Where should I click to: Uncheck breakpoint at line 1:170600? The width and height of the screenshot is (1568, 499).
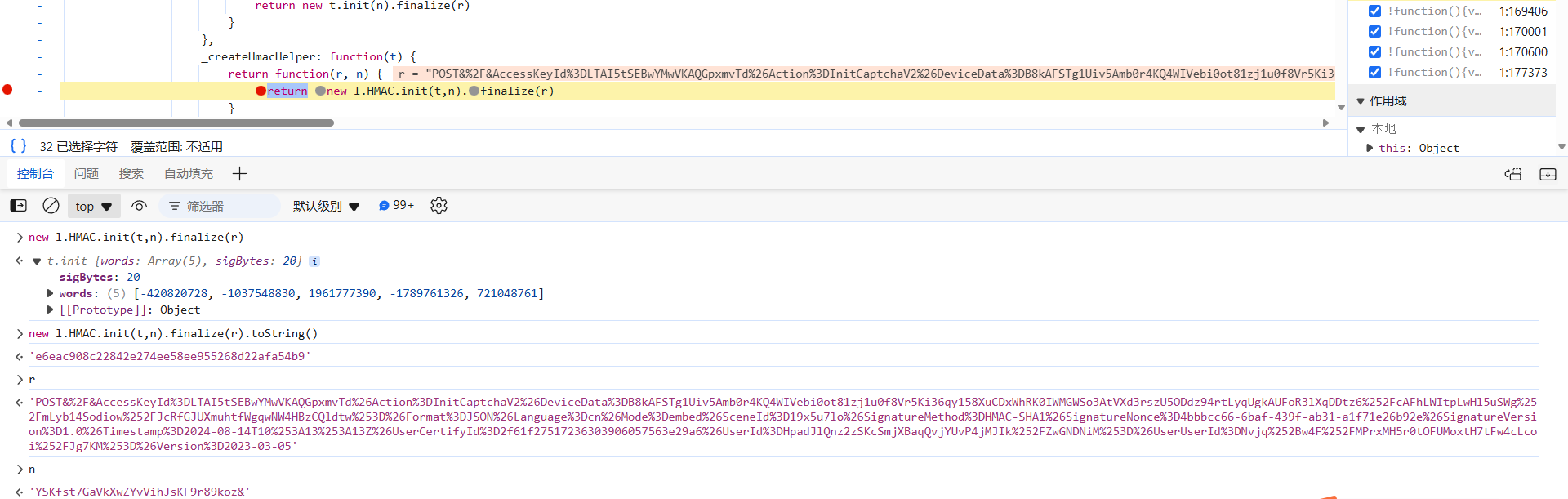(1374, 52)
